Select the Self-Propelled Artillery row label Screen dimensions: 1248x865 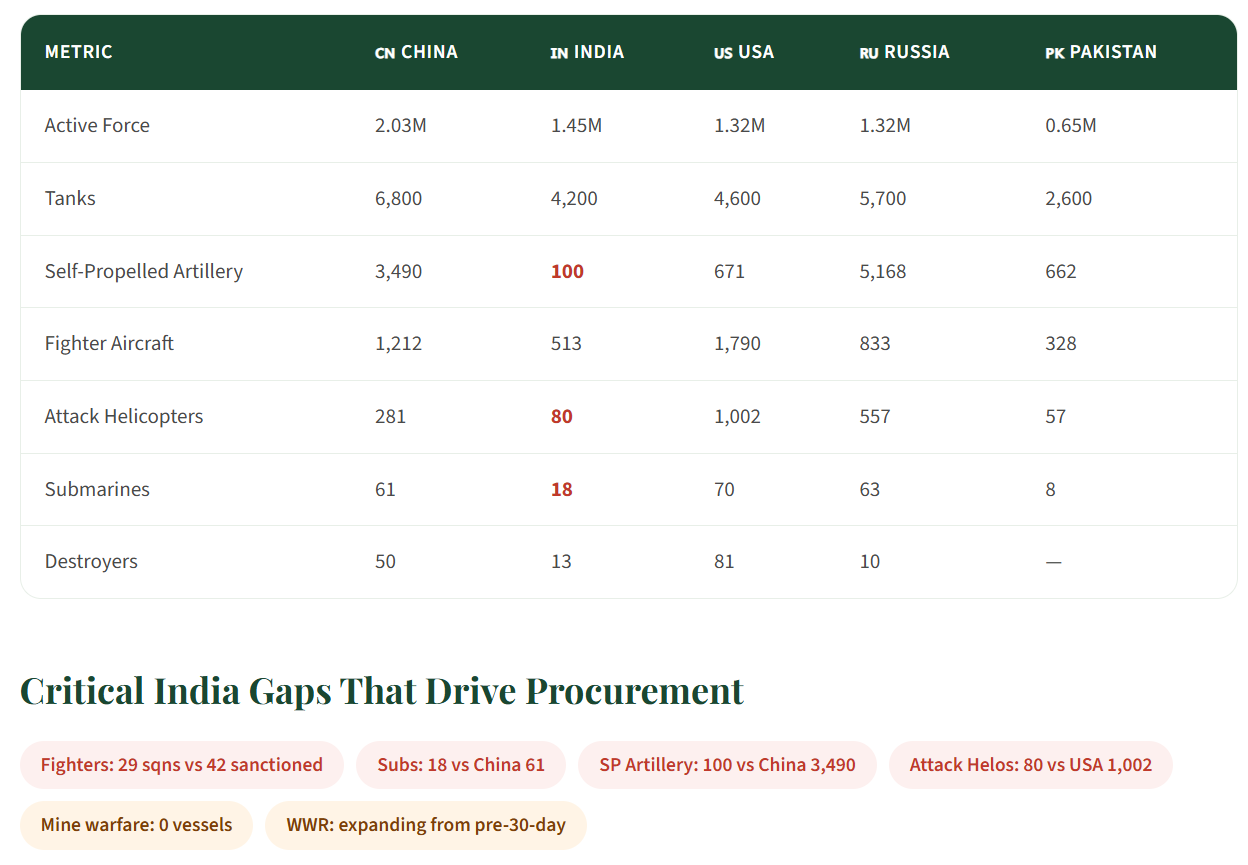tap(144, 271)
